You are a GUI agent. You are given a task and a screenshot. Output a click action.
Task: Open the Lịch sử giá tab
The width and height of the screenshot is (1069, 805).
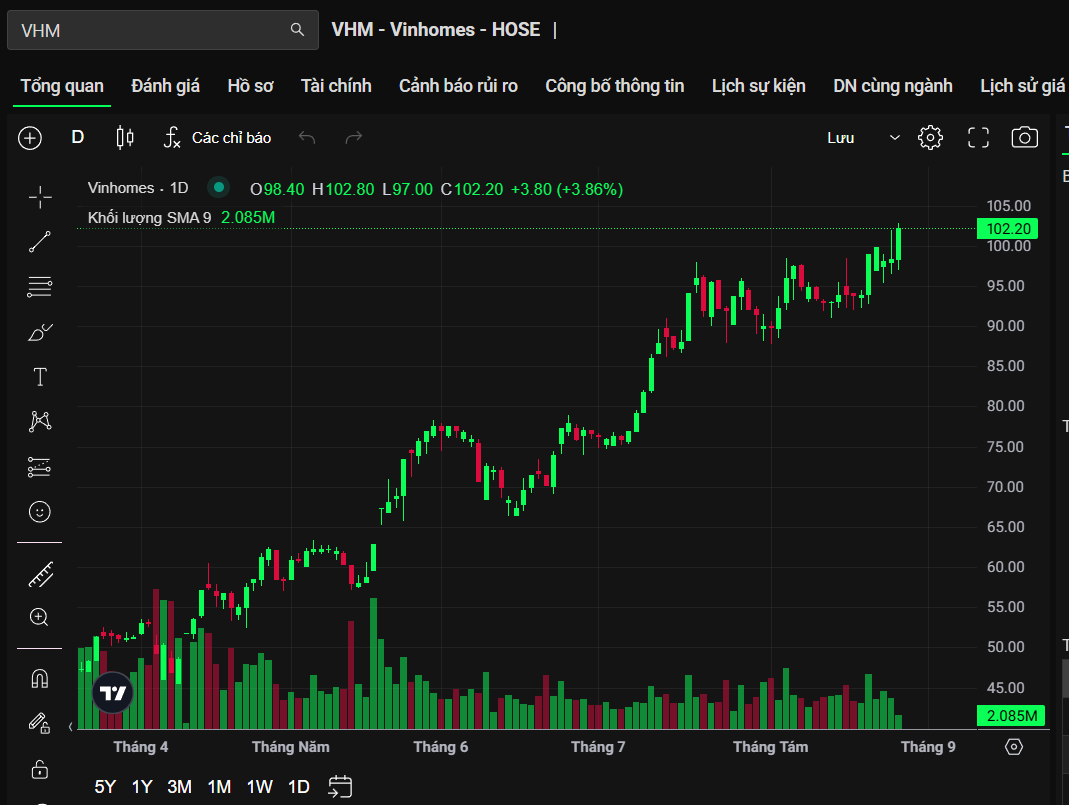pyautogui.click(x=1022, y=86)
